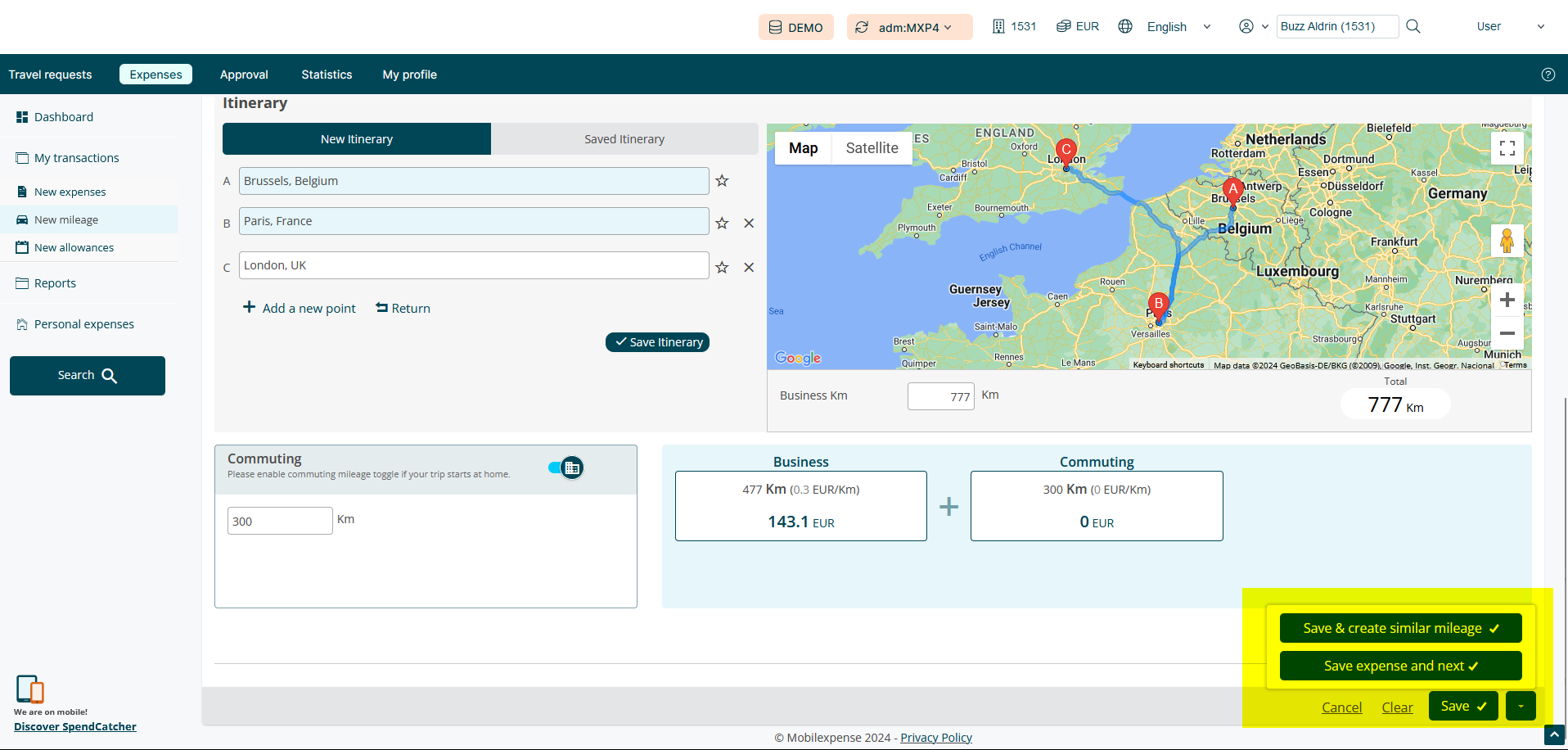Click Add a new point

[x=300, y=308]
